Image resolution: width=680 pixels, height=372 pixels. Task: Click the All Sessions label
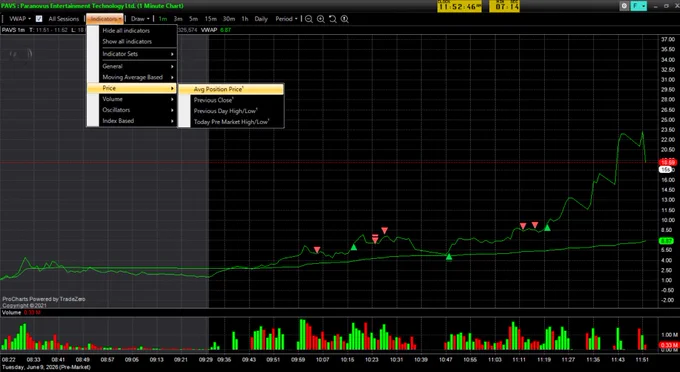coord(64,19)
